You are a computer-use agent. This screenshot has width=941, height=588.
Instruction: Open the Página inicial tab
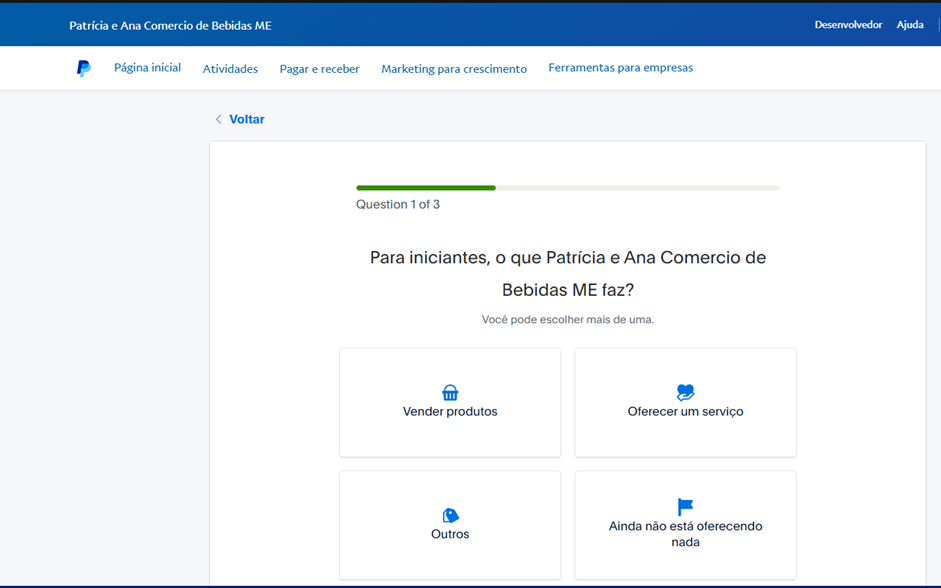(148, 68)
